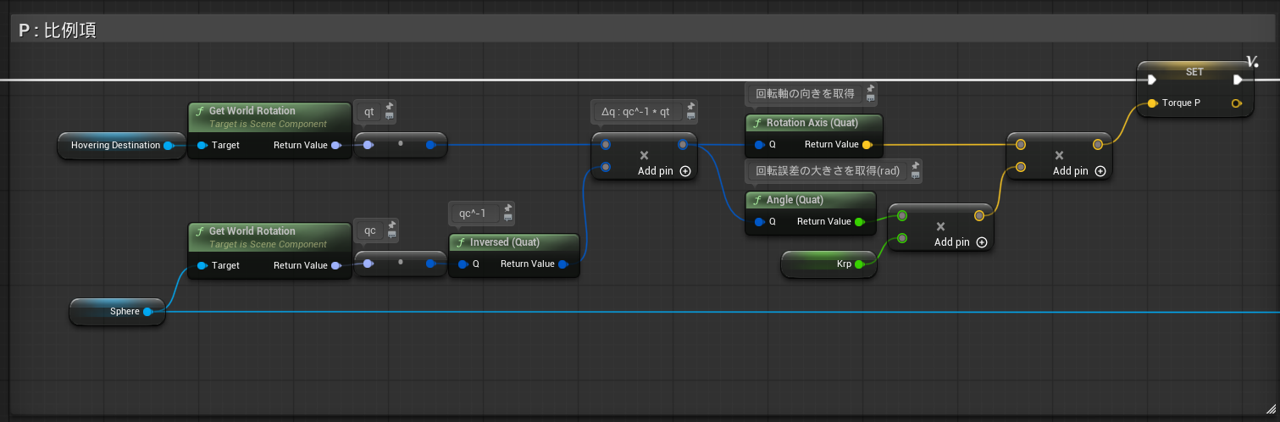The image size is (1280, 422).
Task: Click the function icon on the Inversed (Quat) node
Action: (460, 242)
